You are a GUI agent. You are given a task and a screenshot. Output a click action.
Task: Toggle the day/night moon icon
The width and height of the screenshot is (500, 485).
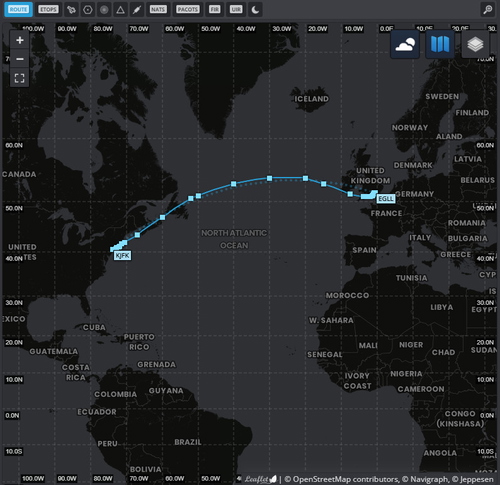[255, 9]
